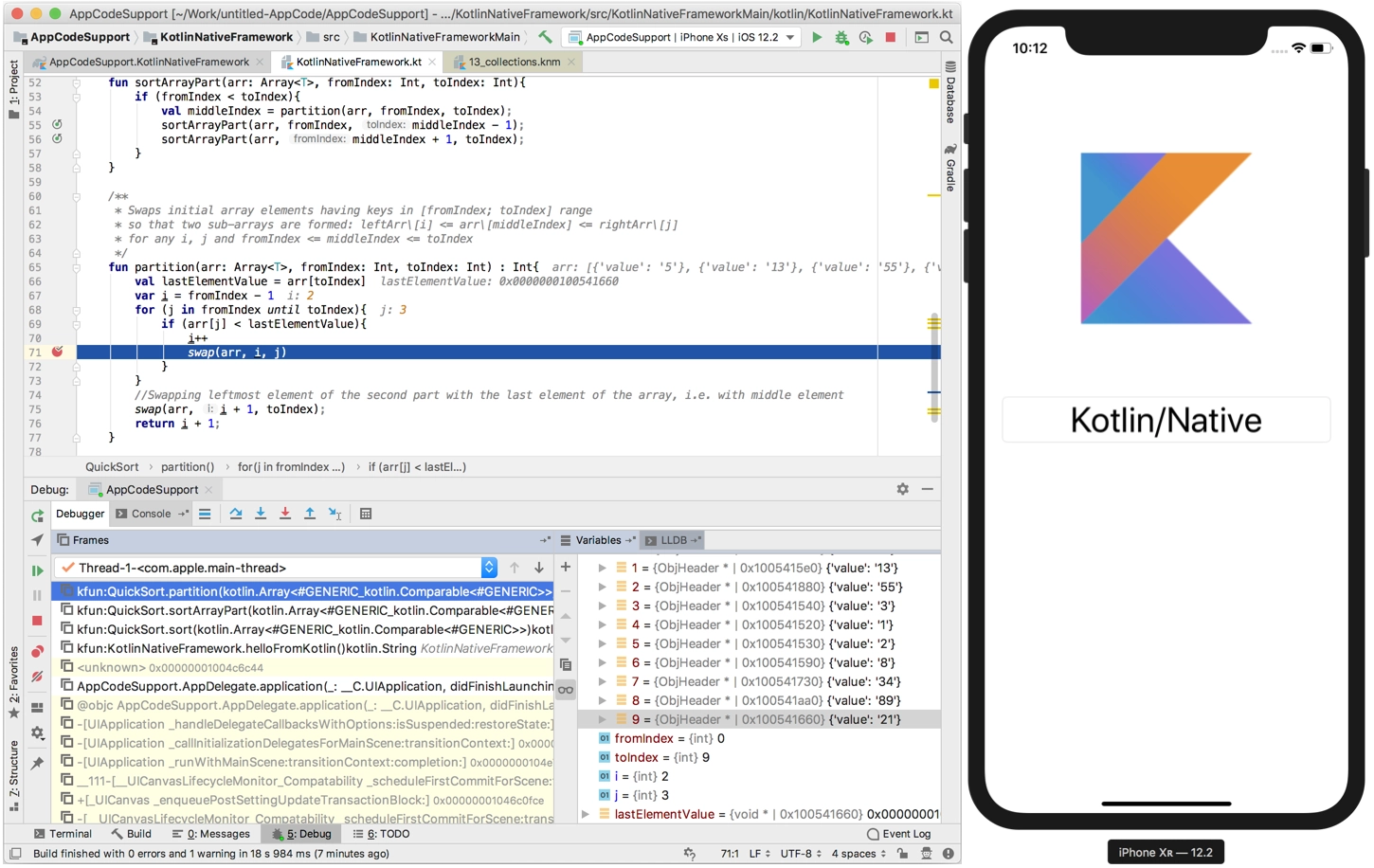
Task: Switch to the Console debug tab
Action: point(151,514)
